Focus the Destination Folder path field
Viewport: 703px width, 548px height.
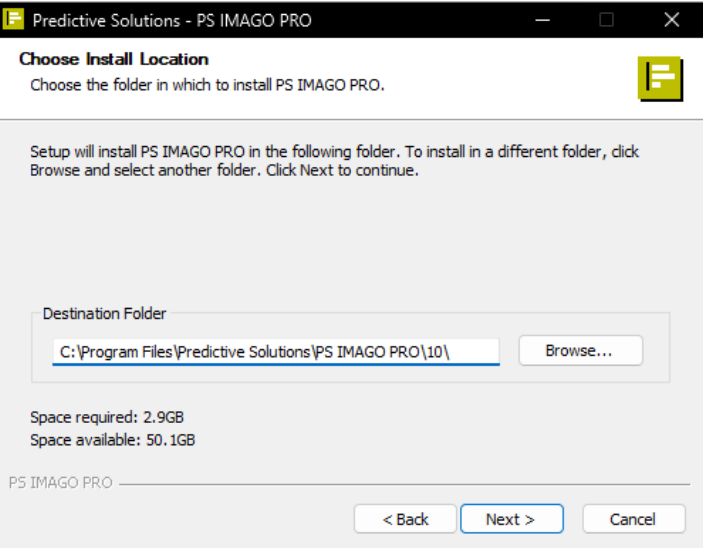click(276, 352)
